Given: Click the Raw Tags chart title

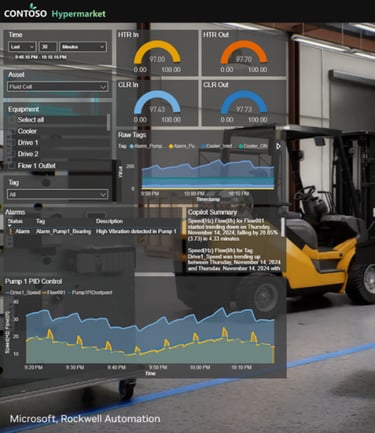Looking at the screenshot, I should [132, 135].
